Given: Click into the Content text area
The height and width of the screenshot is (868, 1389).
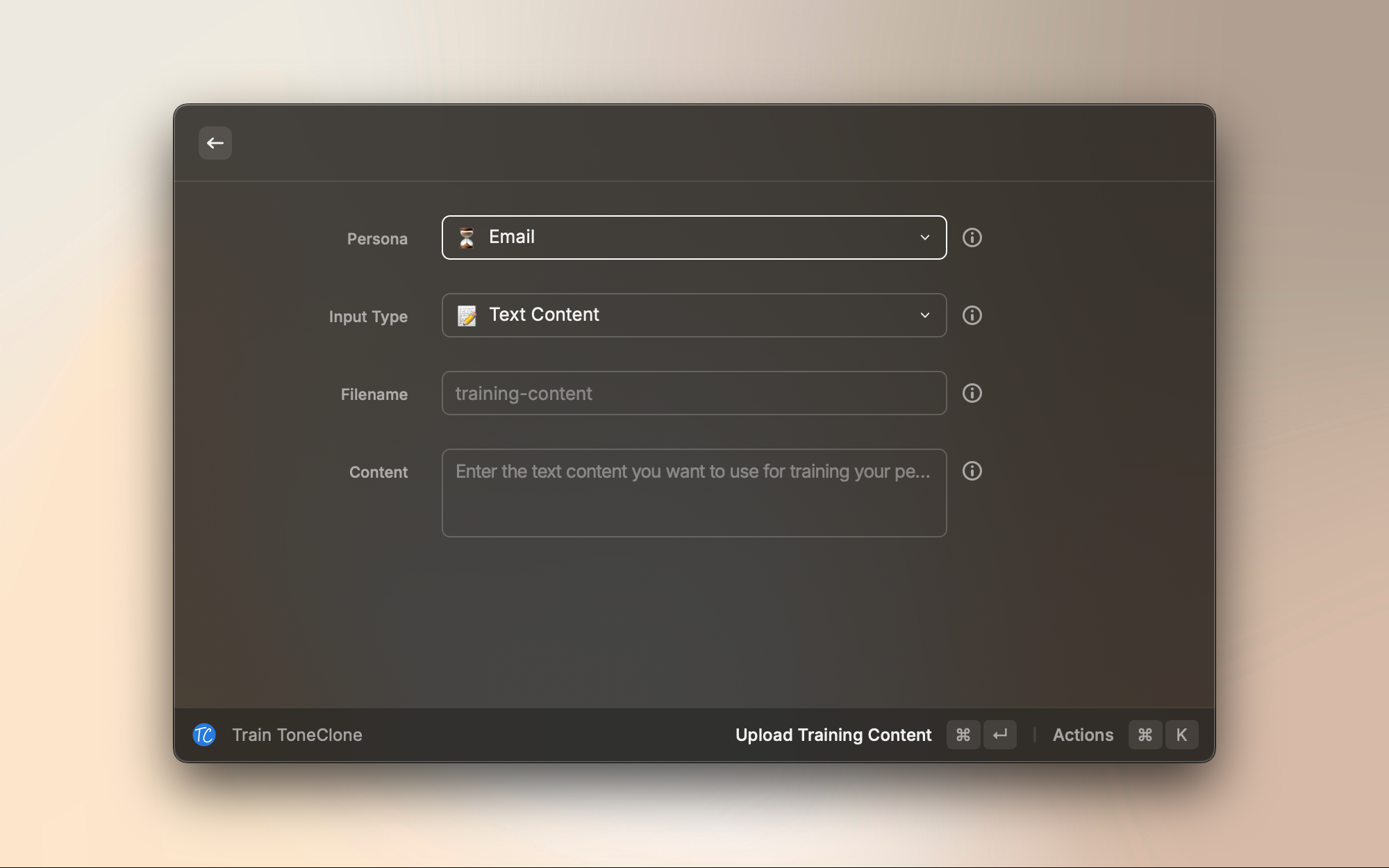Looking at the screenshot, I should click(x=693, y=493).
